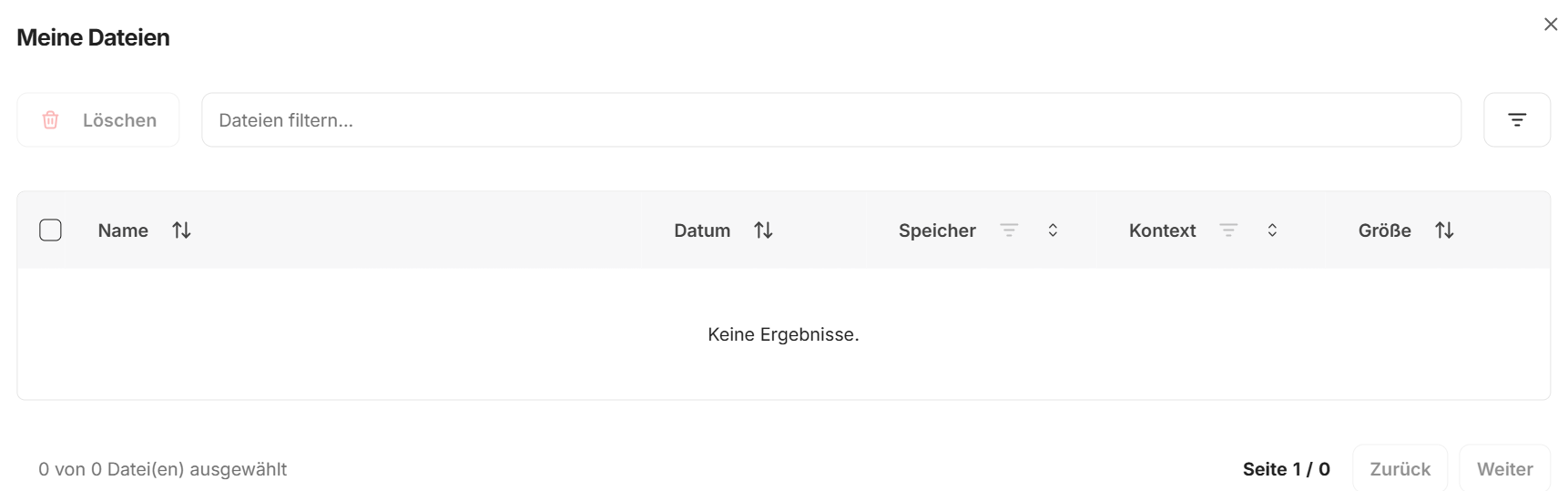Go to previous page with Zurück
Viewport: 1568px width, 491px height.
pos(1400,469)
